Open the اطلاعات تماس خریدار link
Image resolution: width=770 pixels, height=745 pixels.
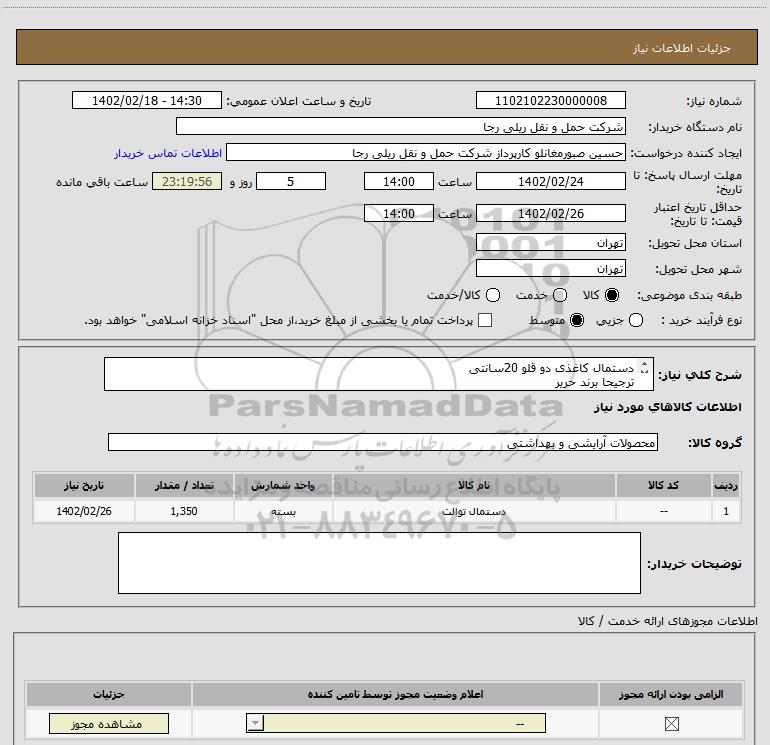pyautogui.click(x=168, y=153)
